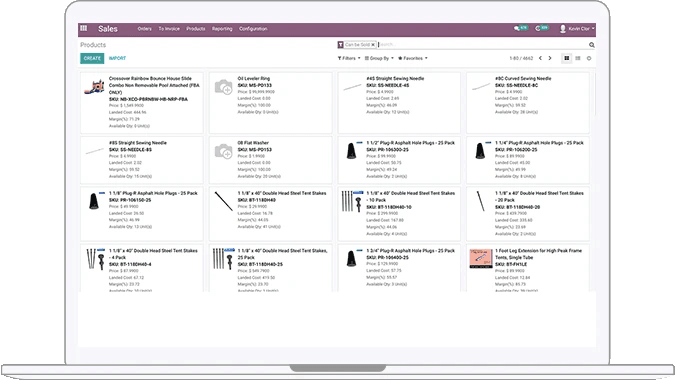675x380 pixels.
Task: Click the #8C Curved Sewing Needle image
Action: (481, 87)
